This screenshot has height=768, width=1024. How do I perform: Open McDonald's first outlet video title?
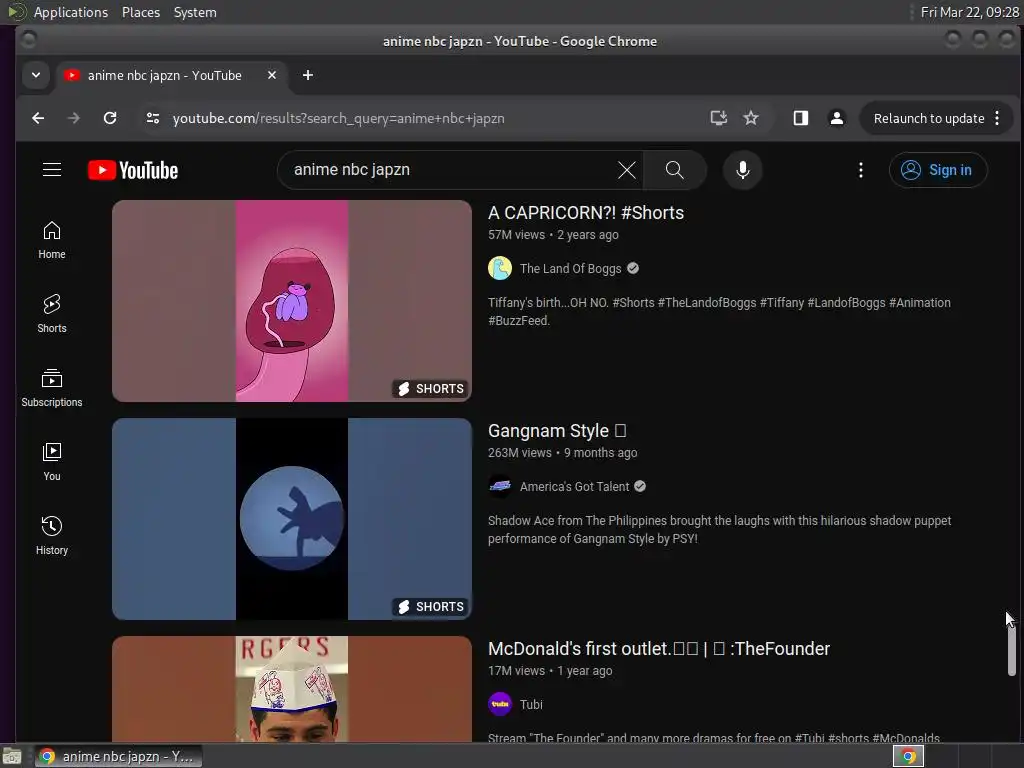[659, 648]
